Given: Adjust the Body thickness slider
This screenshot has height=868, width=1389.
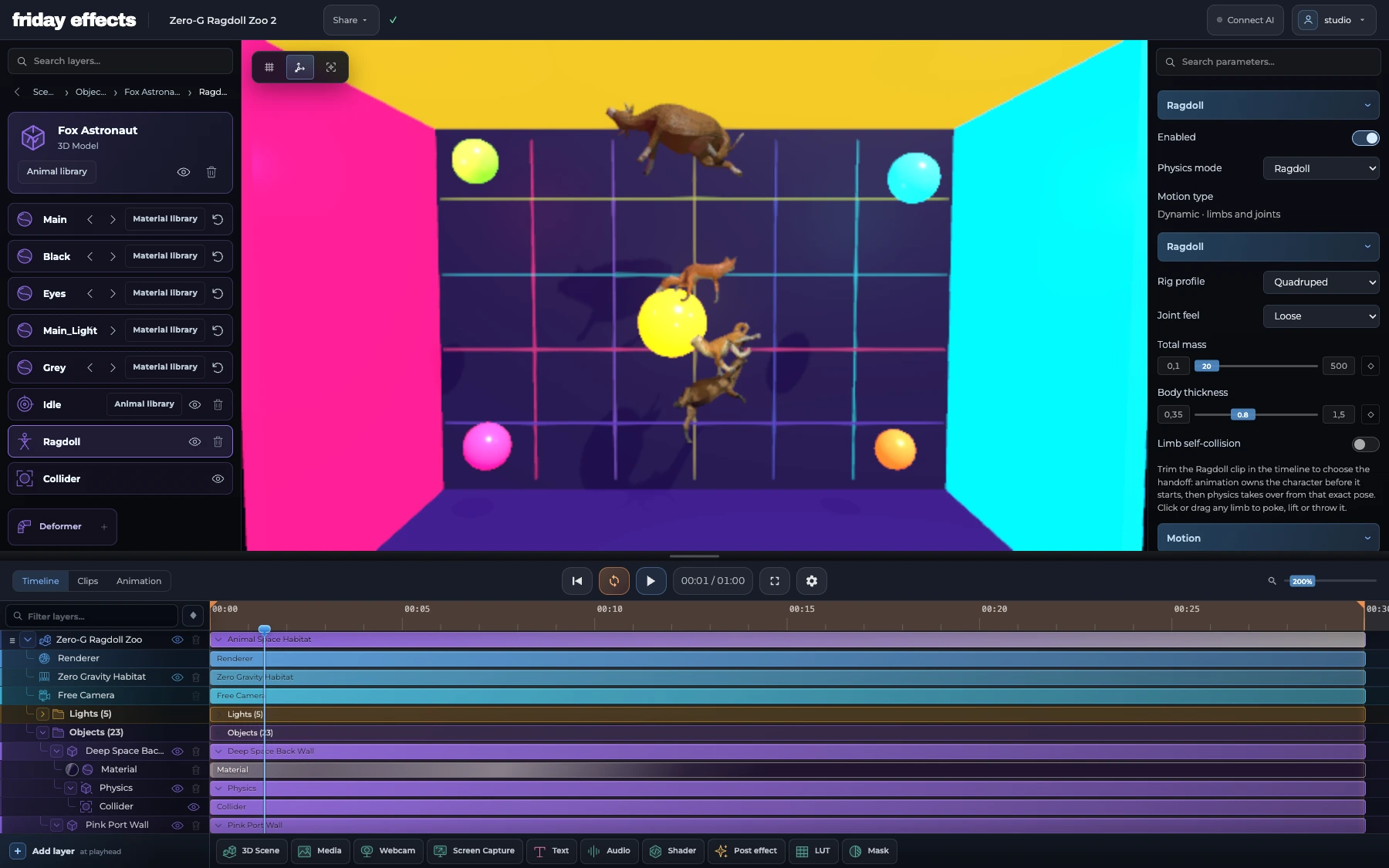Looking at the screenshot, I should [1256, 414].
